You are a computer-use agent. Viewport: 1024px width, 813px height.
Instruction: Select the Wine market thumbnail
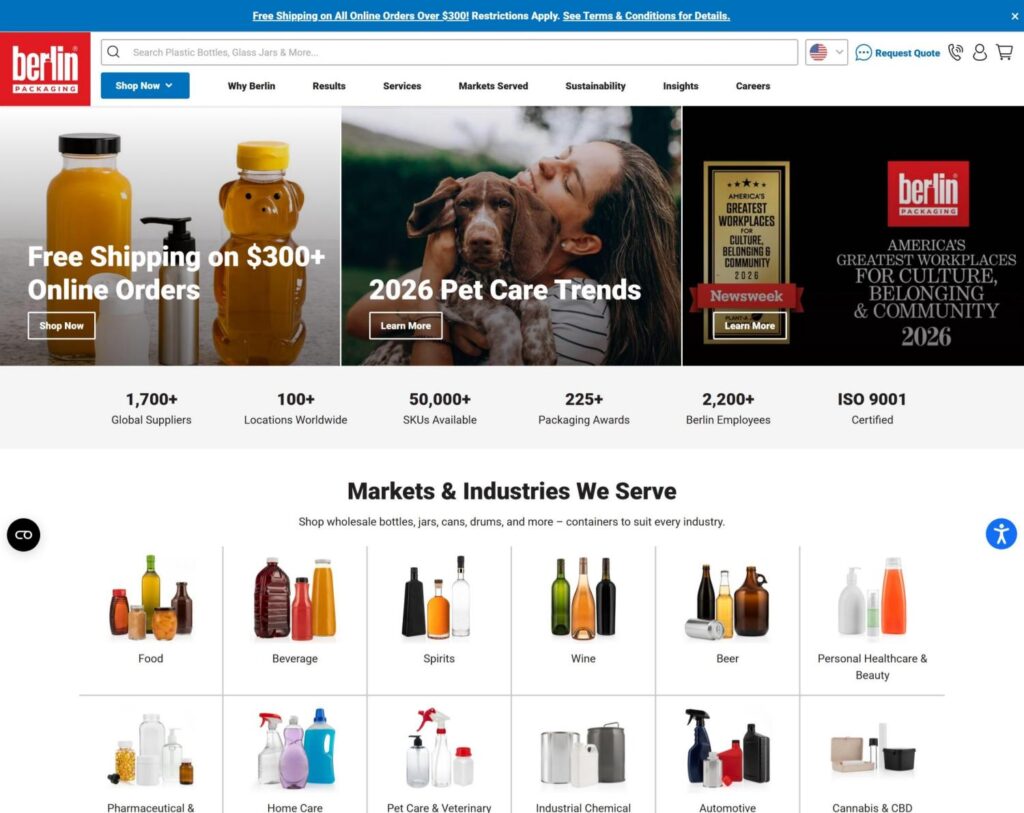point(583,597)
